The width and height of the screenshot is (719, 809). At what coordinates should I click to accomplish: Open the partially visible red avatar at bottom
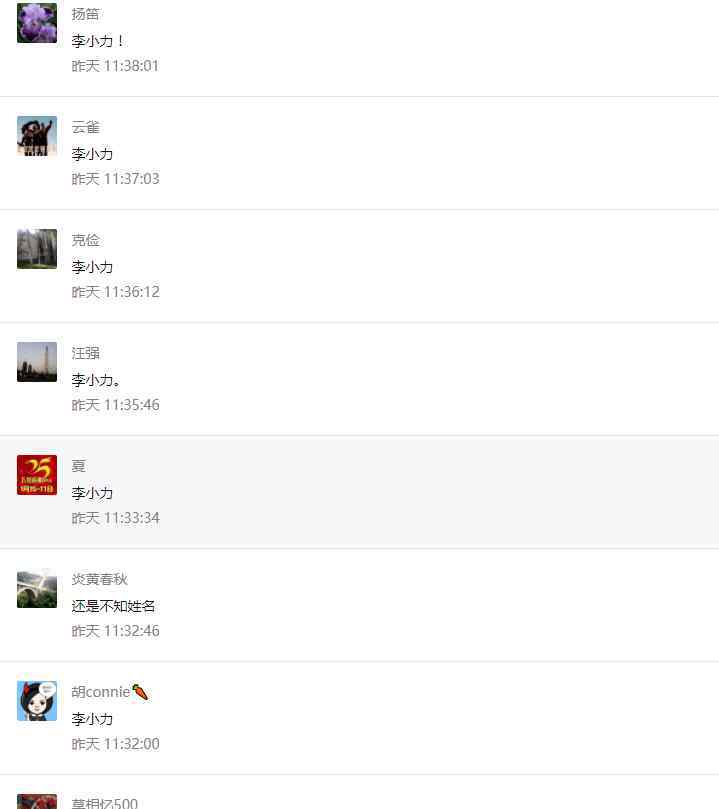(37, 801)
